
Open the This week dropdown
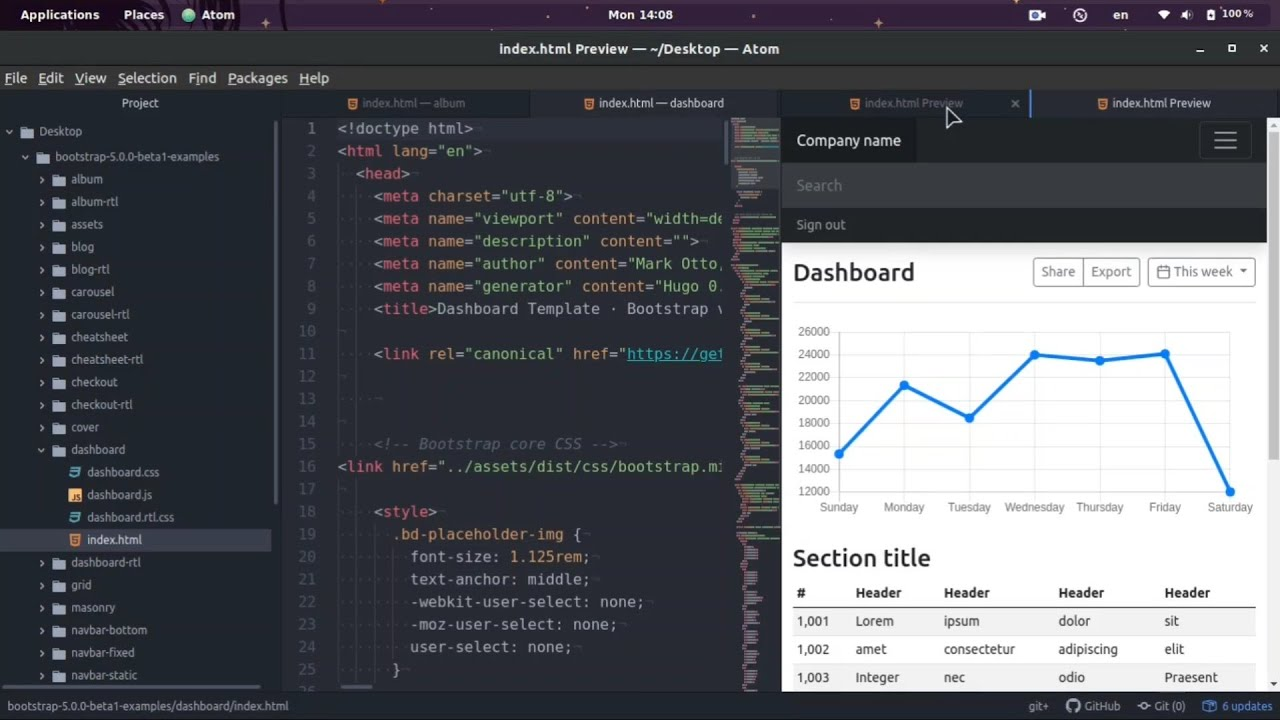pyautogui.click(x=1201, y=271)
